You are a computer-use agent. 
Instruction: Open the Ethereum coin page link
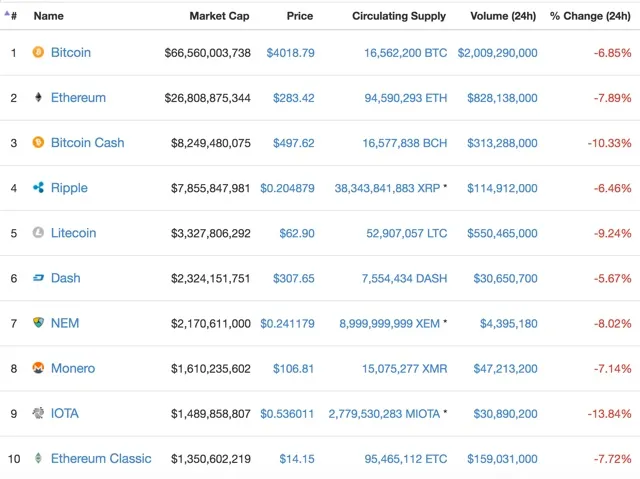tap(78, 98)
